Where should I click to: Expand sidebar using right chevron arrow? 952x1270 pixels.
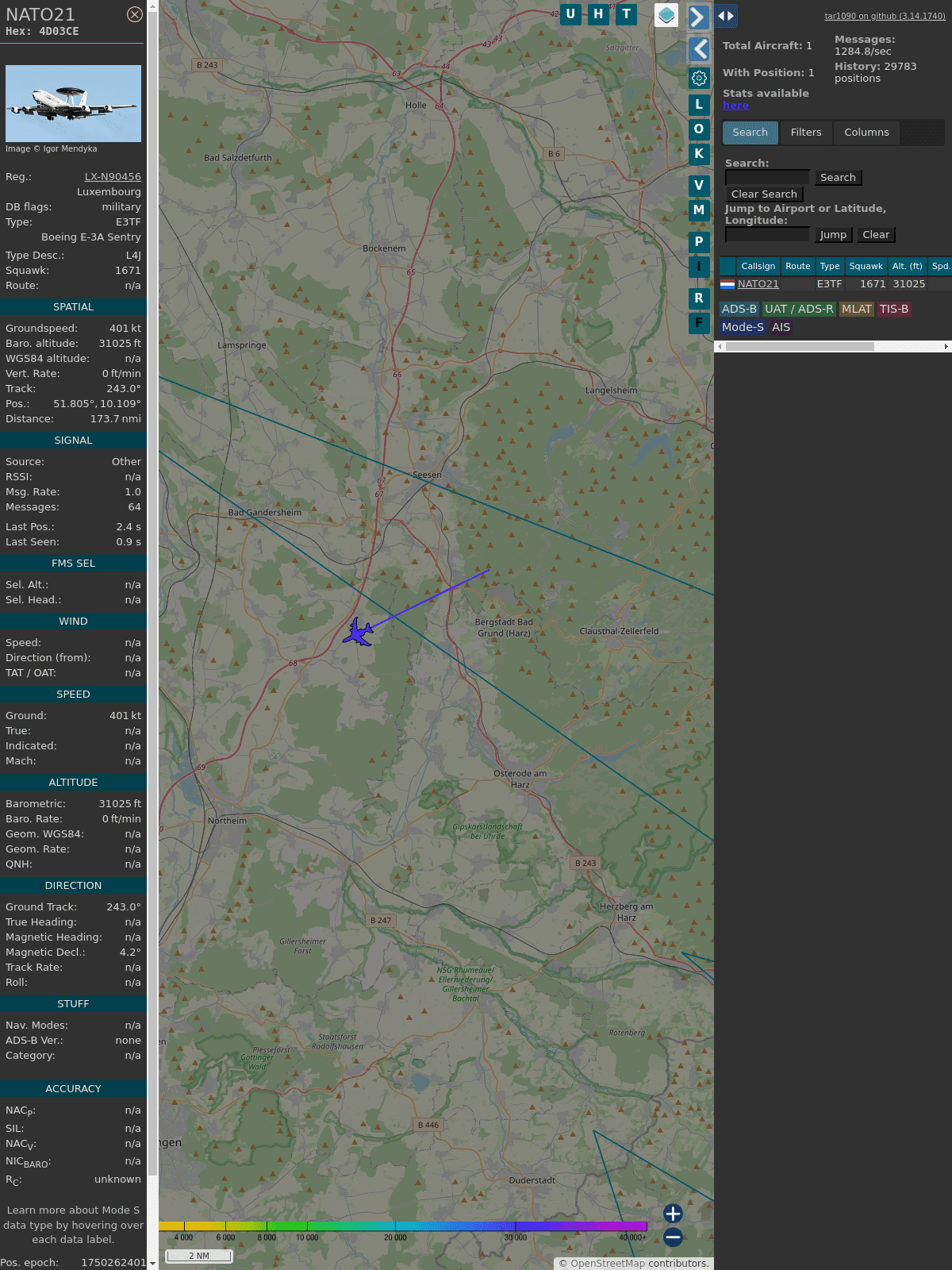pyautogui.click(x=698, y=17)
